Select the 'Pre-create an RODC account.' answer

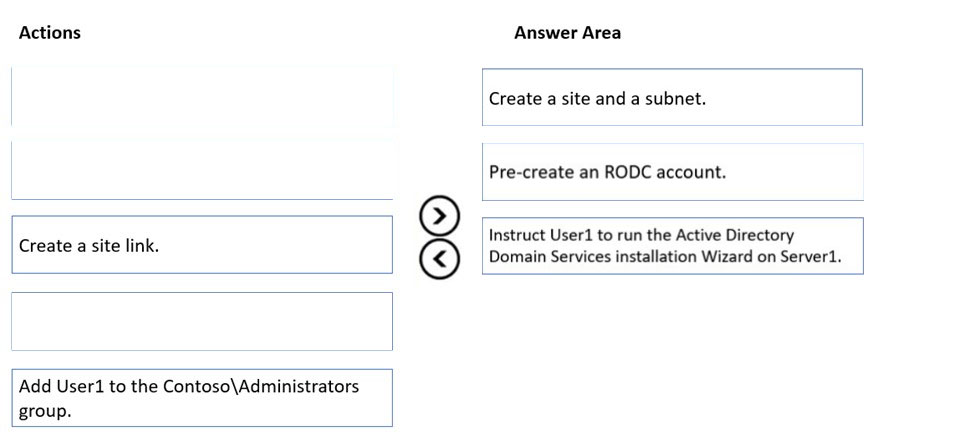click(671, 172)
